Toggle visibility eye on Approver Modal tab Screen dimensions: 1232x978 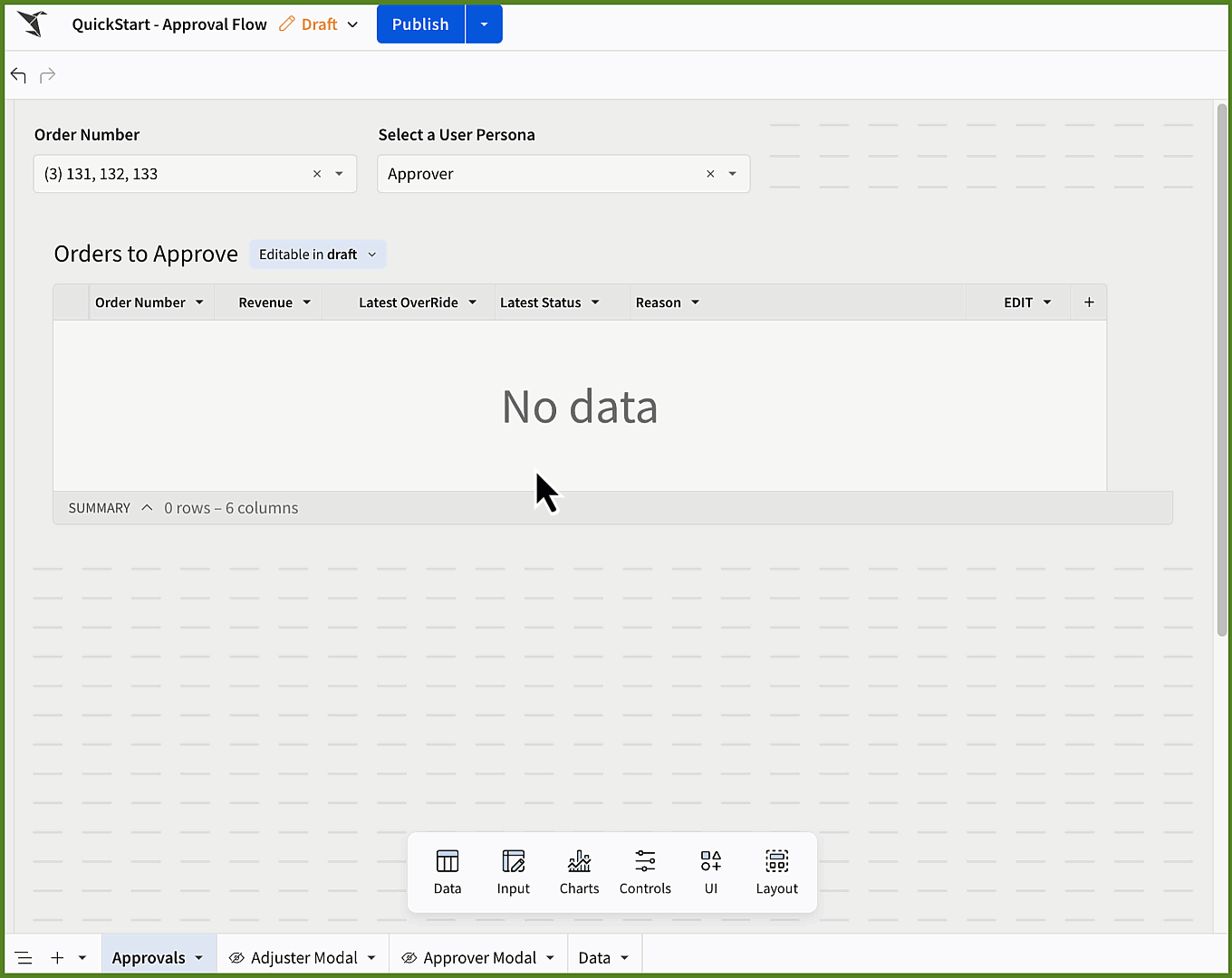409,958
